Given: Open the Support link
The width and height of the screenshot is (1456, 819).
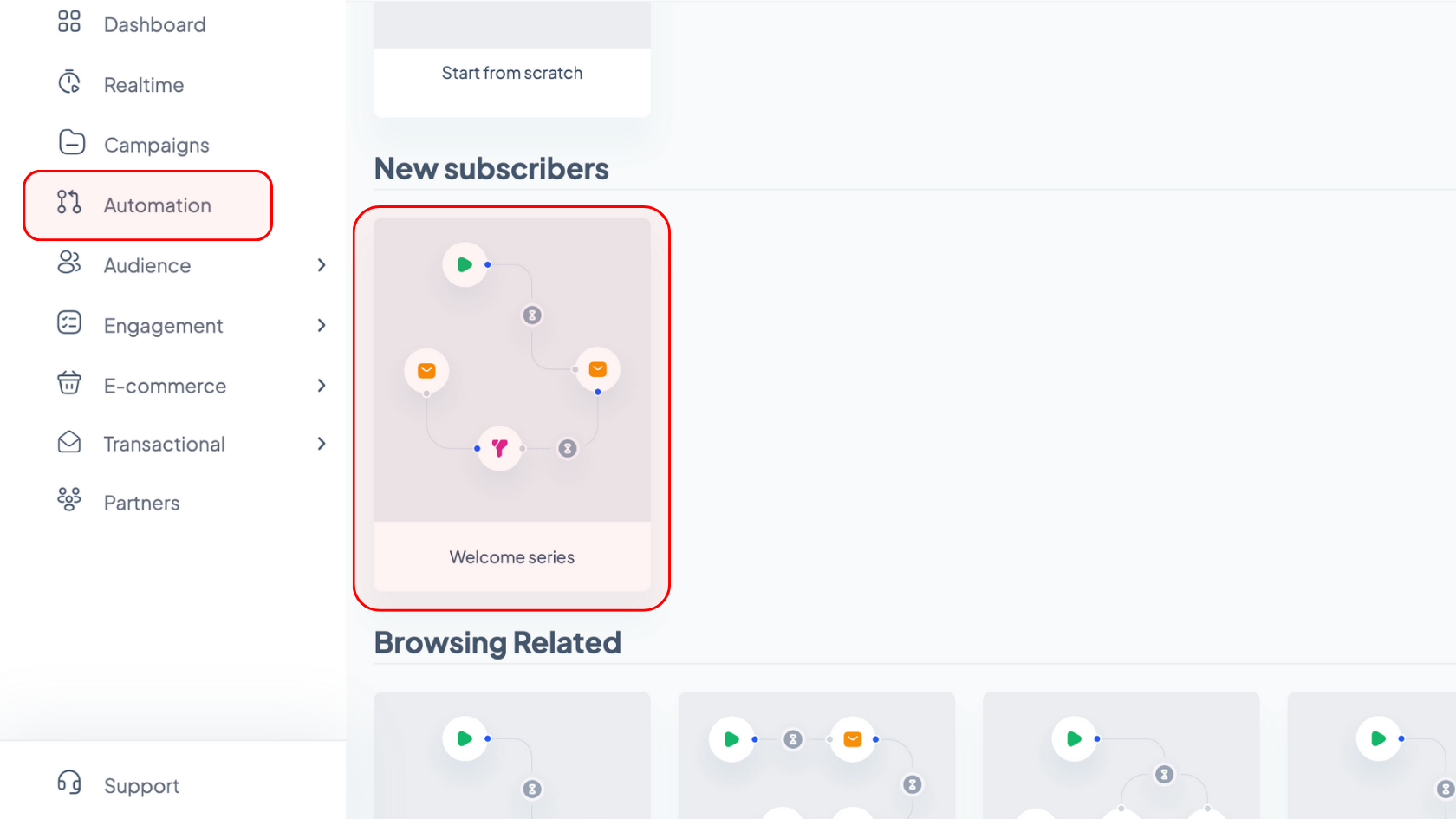Looking at the screenshot, I should [141, 786].
